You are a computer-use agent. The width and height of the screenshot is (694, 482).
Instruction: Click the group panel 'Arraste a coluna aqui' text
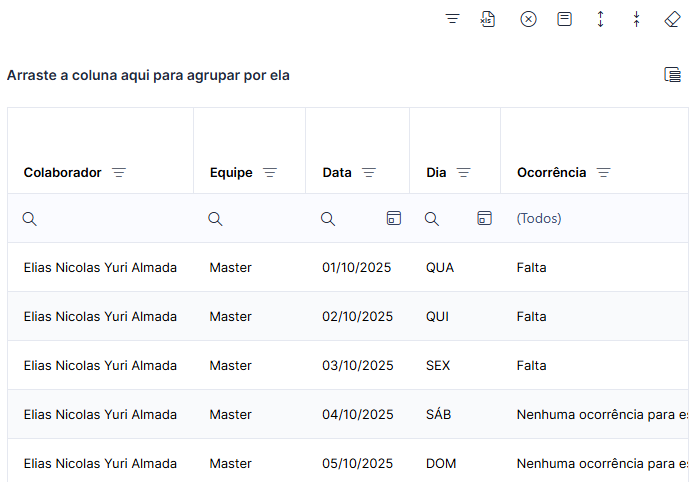148,75
